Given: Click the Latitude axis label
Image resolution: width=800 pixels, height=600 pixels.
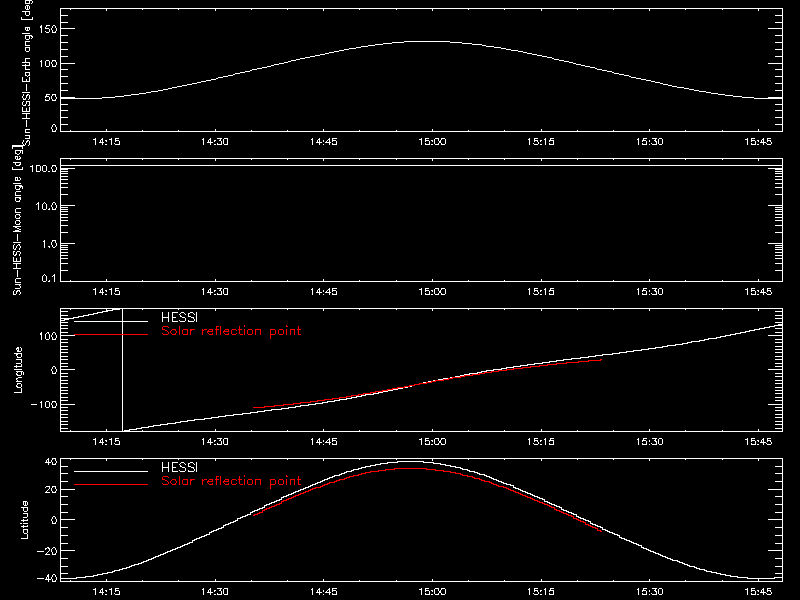Looking at the screenshot, I should (x=24, y=520).
